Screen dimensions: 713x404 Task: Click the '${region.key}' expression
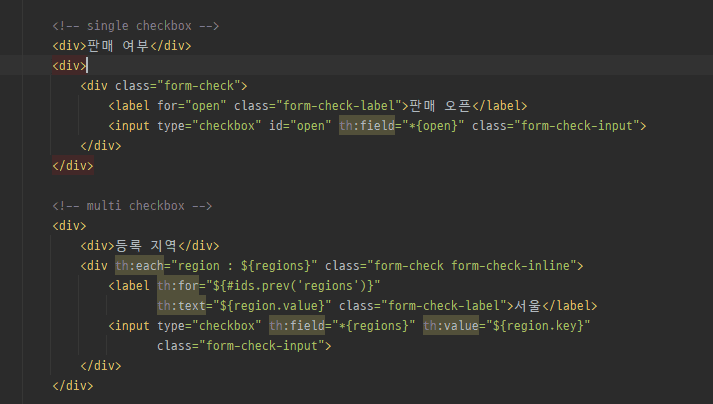pyautogui.click(x=538, y=326)
